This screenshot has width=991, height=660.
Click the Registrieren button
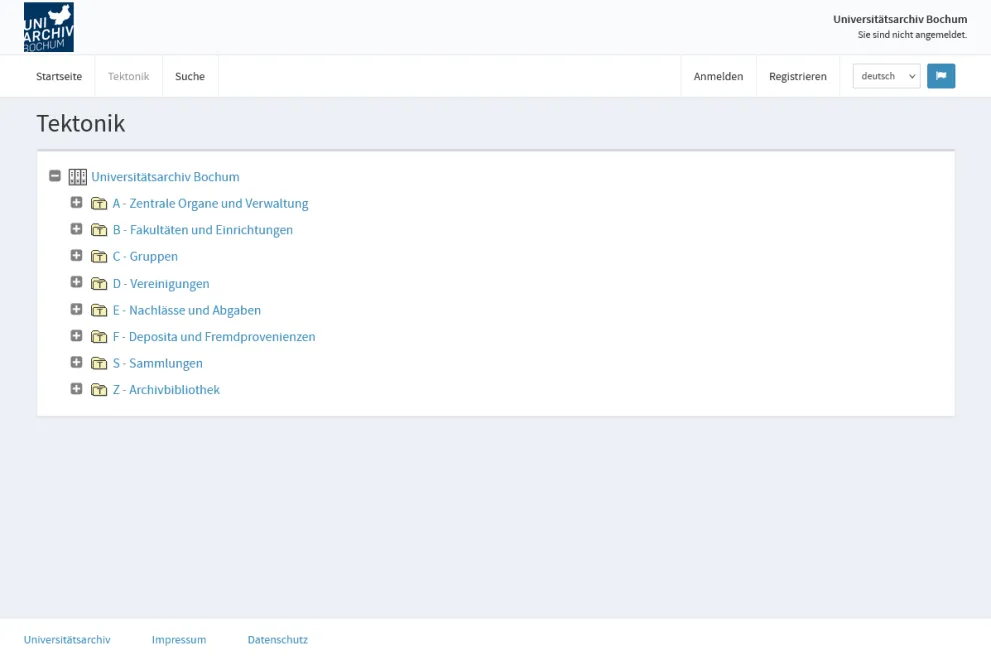pyautogui.click(x=797, y=75)
